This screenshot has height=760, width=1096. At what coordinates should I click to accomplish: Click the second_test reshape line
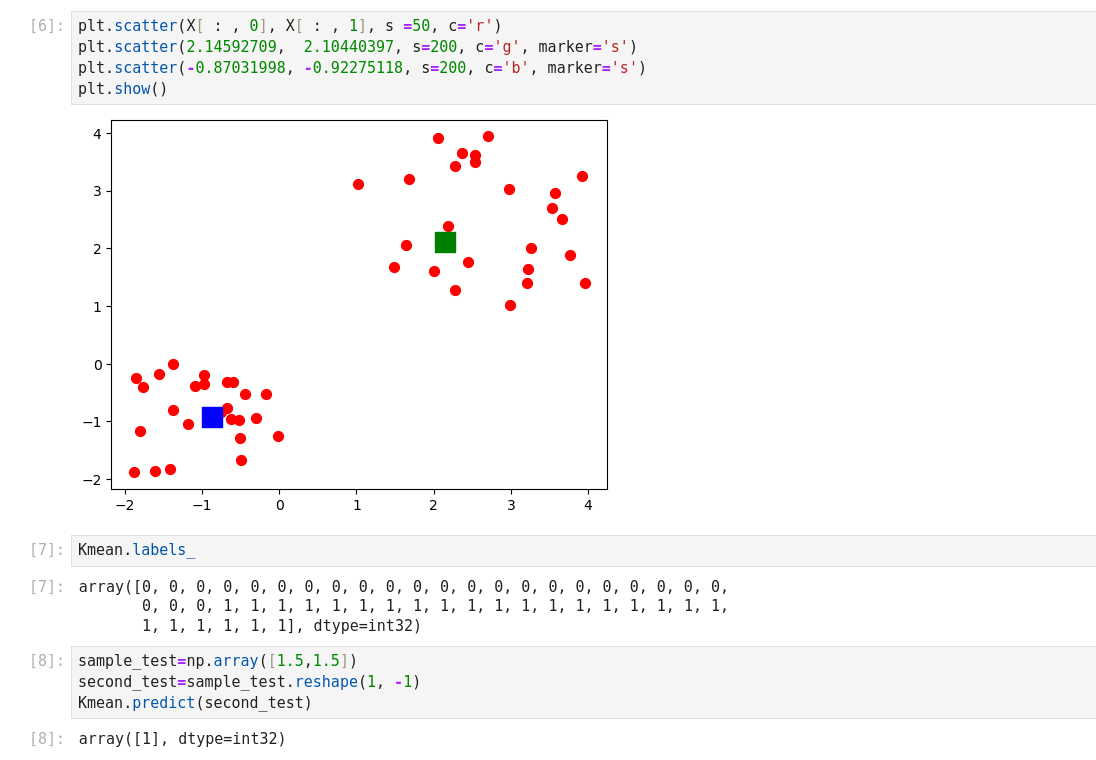click(x=248, y=682)
